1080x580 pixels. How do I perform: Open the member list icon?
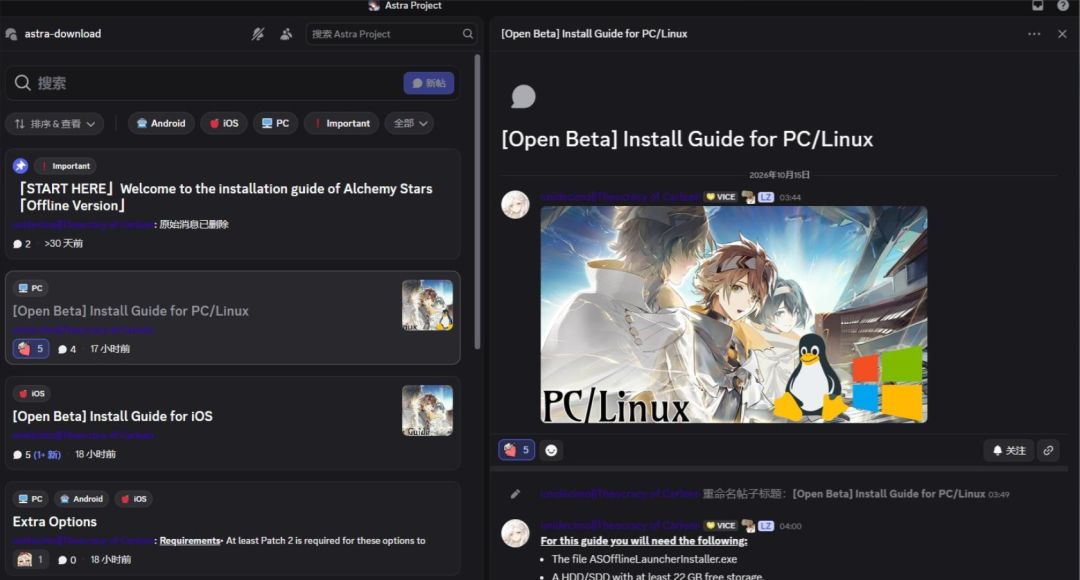pos(286,34)
